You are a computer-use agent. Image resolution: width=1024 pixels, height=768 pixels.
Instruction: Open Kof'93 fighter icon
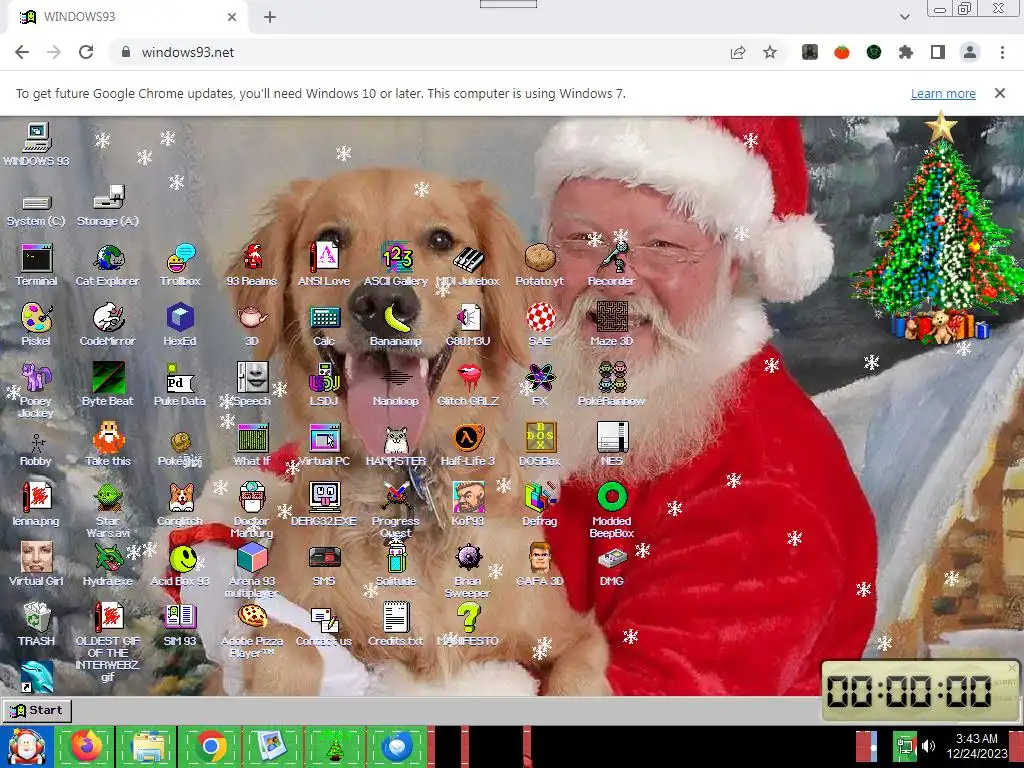click(x=468, y=504)
